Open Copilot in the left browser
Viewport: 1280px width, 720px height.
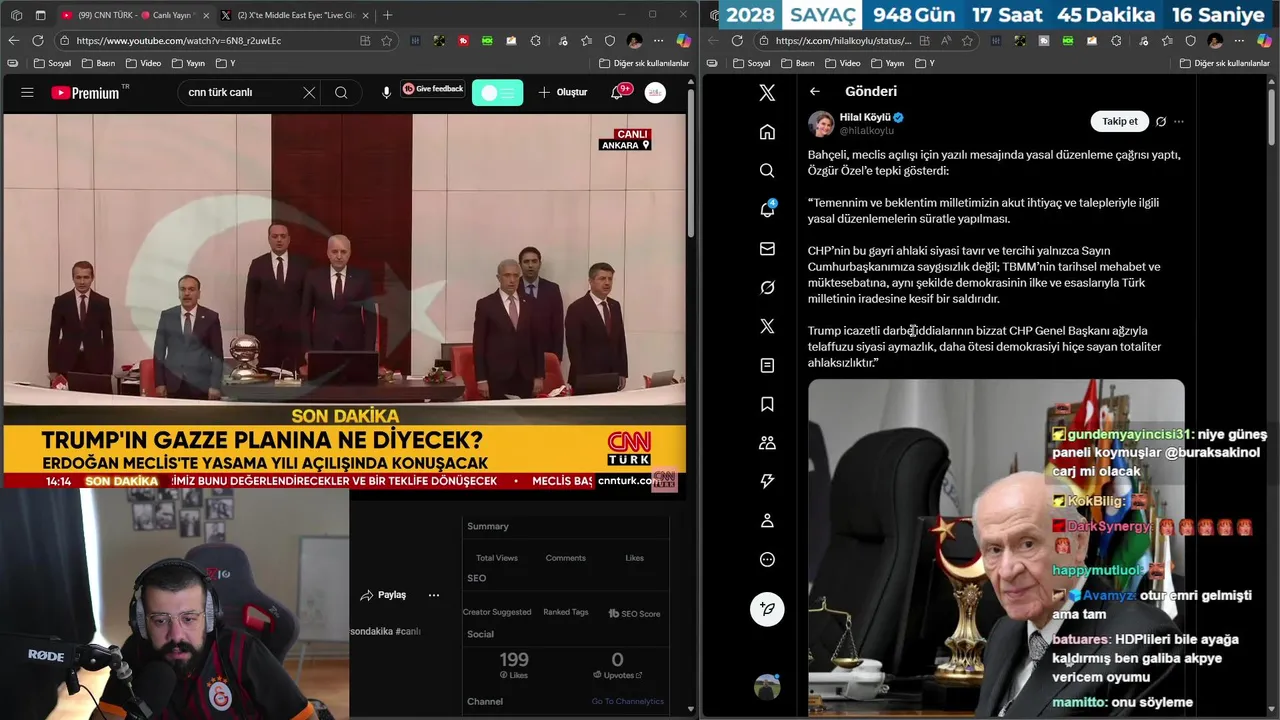tap(683, 40)
